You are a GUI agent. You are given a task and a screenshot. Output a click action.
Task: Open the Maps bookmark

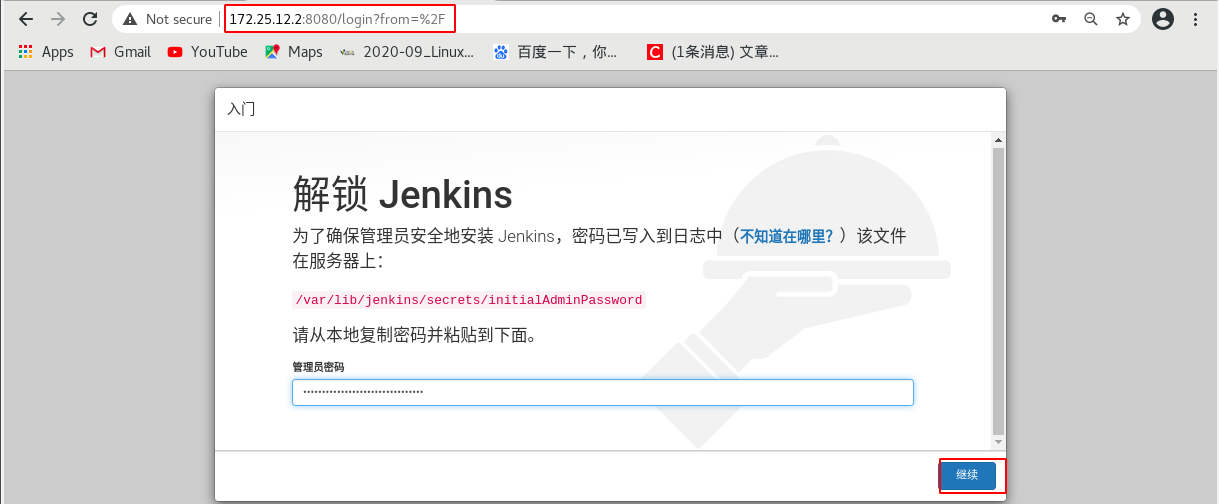(294, 52)
